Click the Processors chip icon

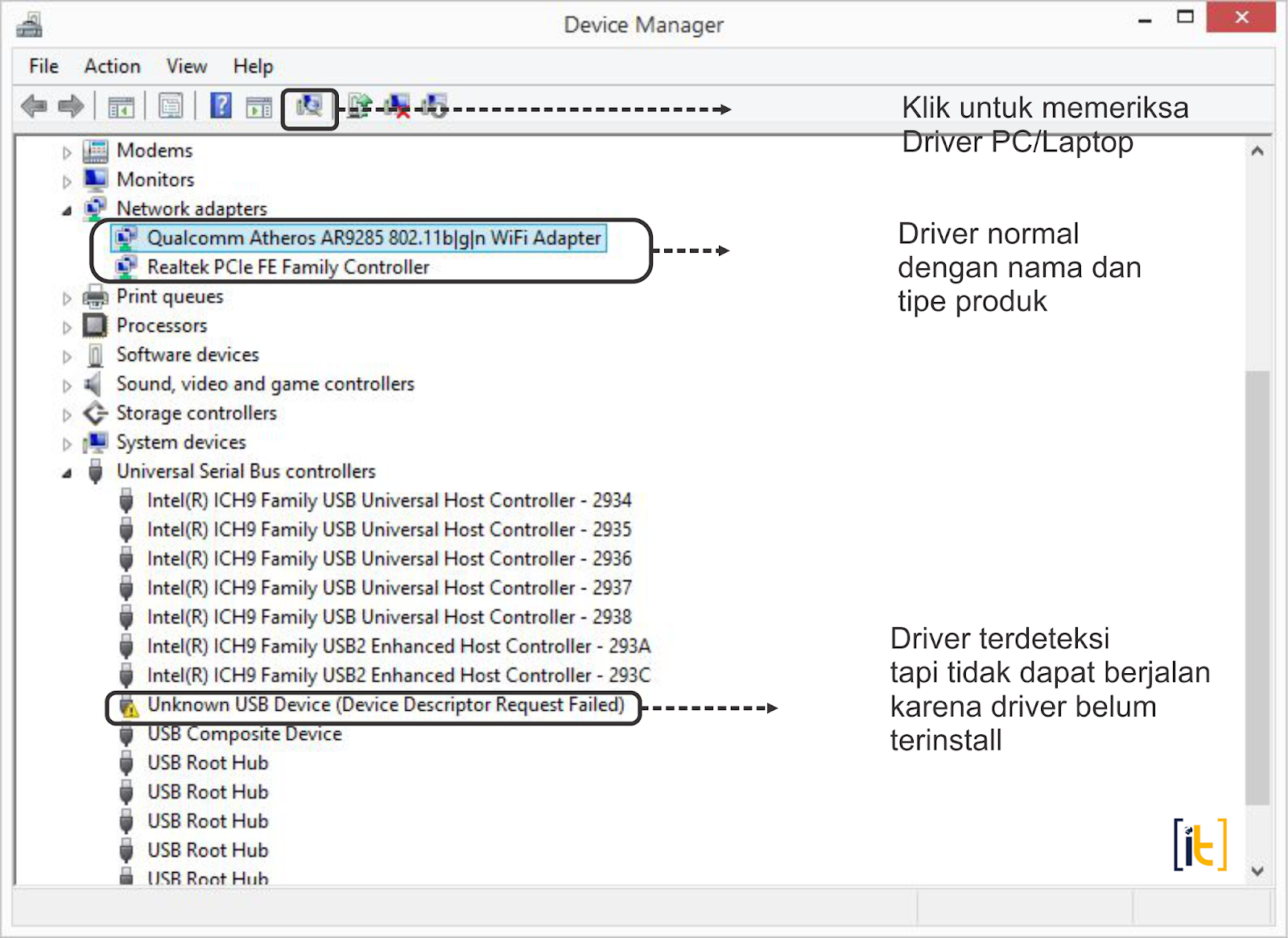click(x=95, y=325)
